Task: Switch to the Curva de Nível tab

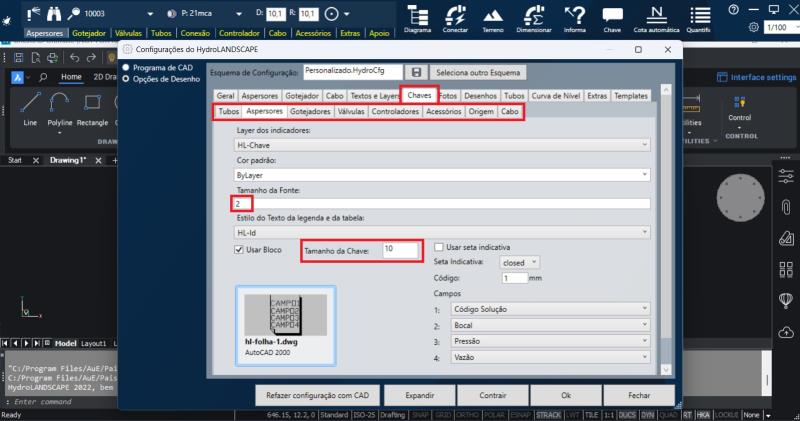Action: [x=555, y=96]
